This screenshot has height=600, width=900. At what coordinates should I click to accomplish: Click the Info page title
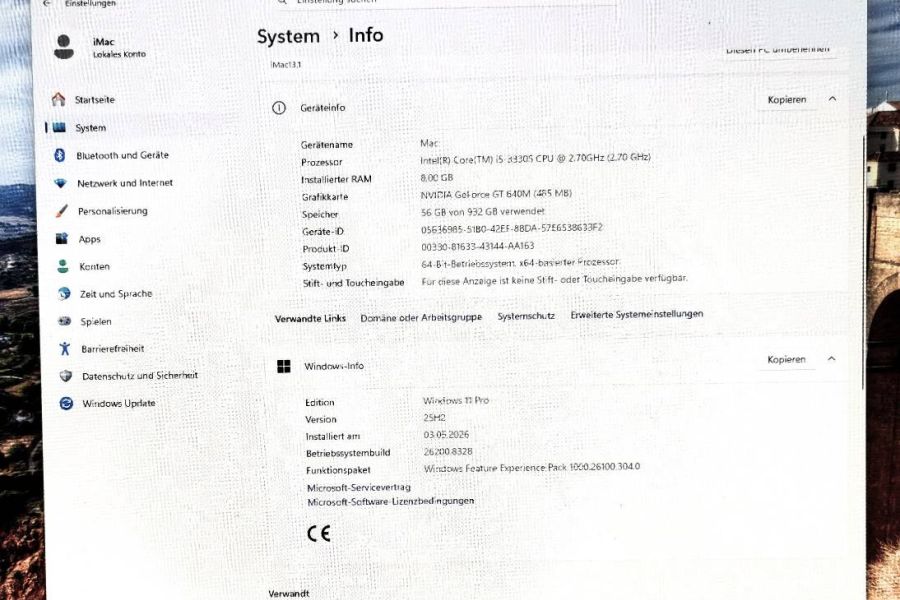366,35
